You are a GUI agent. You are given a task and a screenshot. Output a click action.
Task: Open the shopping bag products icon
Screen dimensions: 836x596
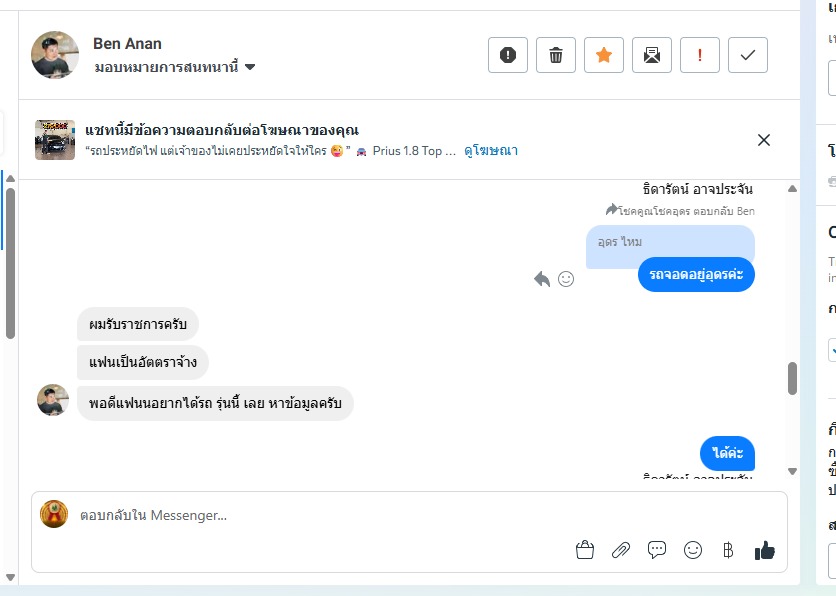coord(585,549)
